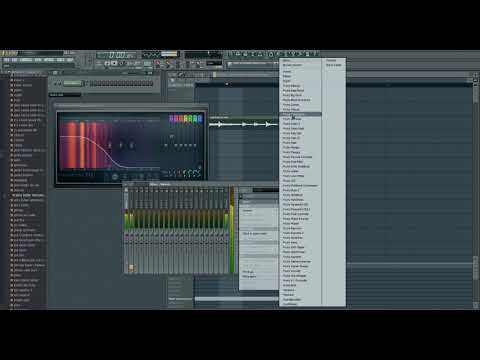Click the playlist vertical scrollbar at the right edge

click(476, 190)
